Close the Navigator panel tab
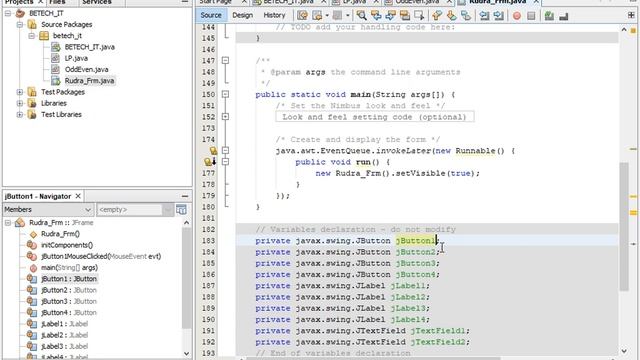 78,196
